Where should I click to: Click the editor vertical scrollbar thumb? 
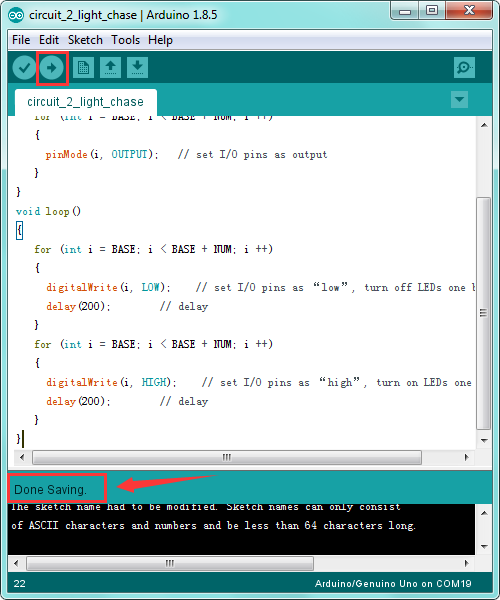pyautogui.click(x=484, y=313)
